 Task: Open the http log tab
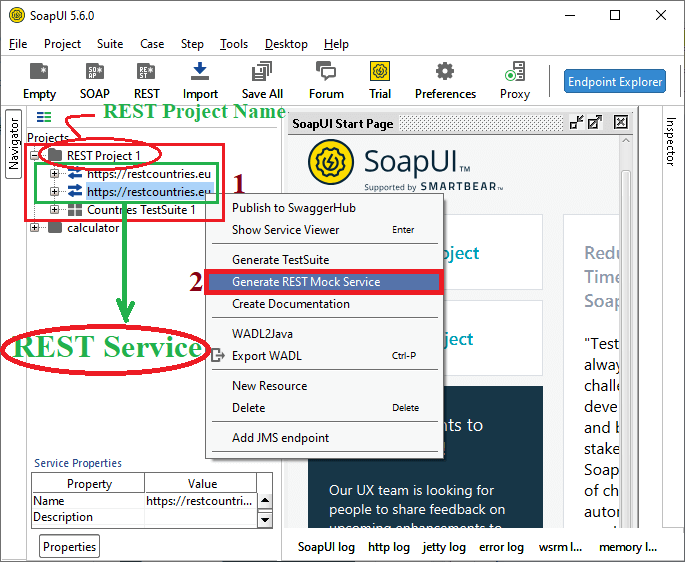coord(389,547)
